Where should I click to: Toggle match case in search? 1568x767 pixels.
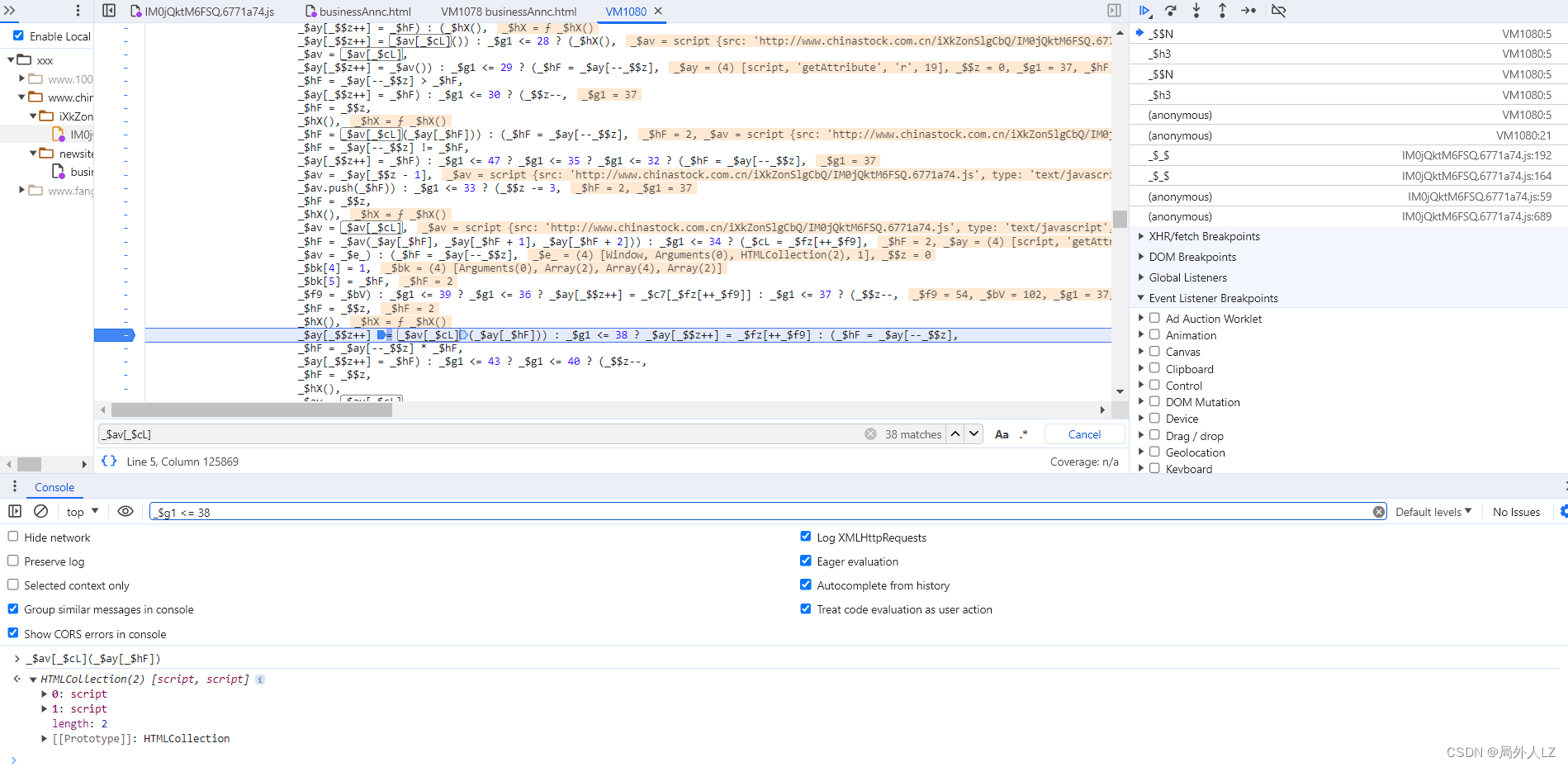coord(1002,434)
